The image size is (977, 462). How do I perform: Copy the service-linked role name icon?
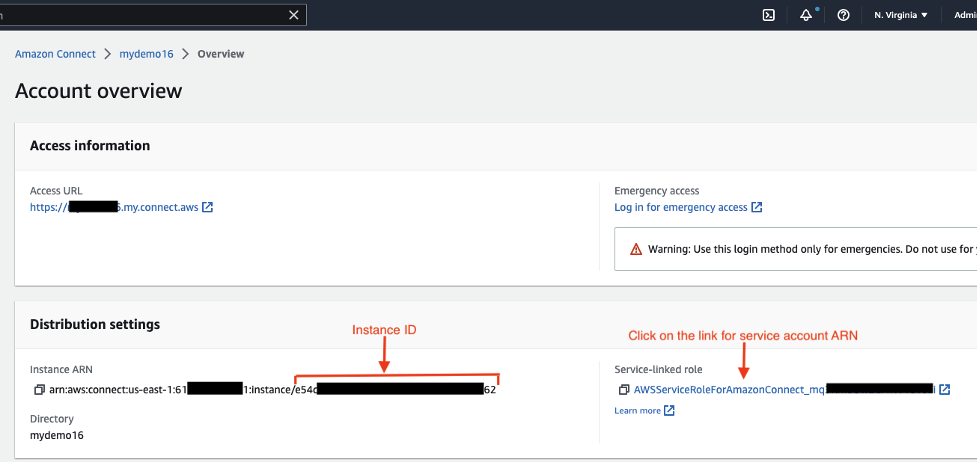(x=623, y=389)
